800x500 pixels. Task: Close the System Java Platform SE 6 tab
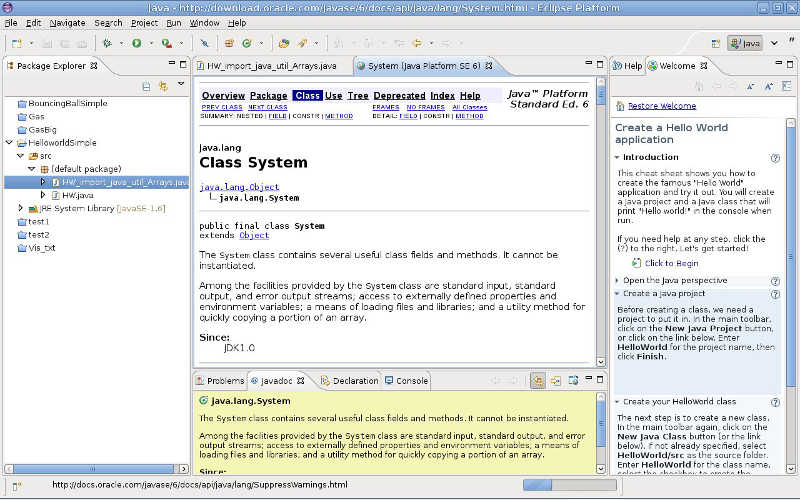tap(489, 66)
